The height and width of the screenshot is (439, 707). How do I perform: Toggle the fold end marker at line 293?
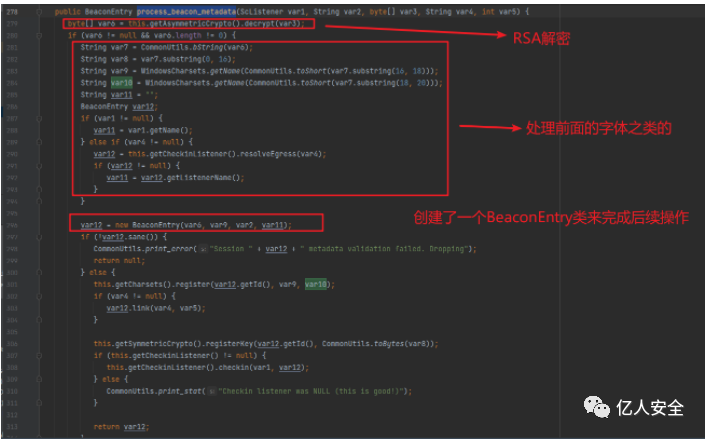pyautogui.click(x=39, y=189)
